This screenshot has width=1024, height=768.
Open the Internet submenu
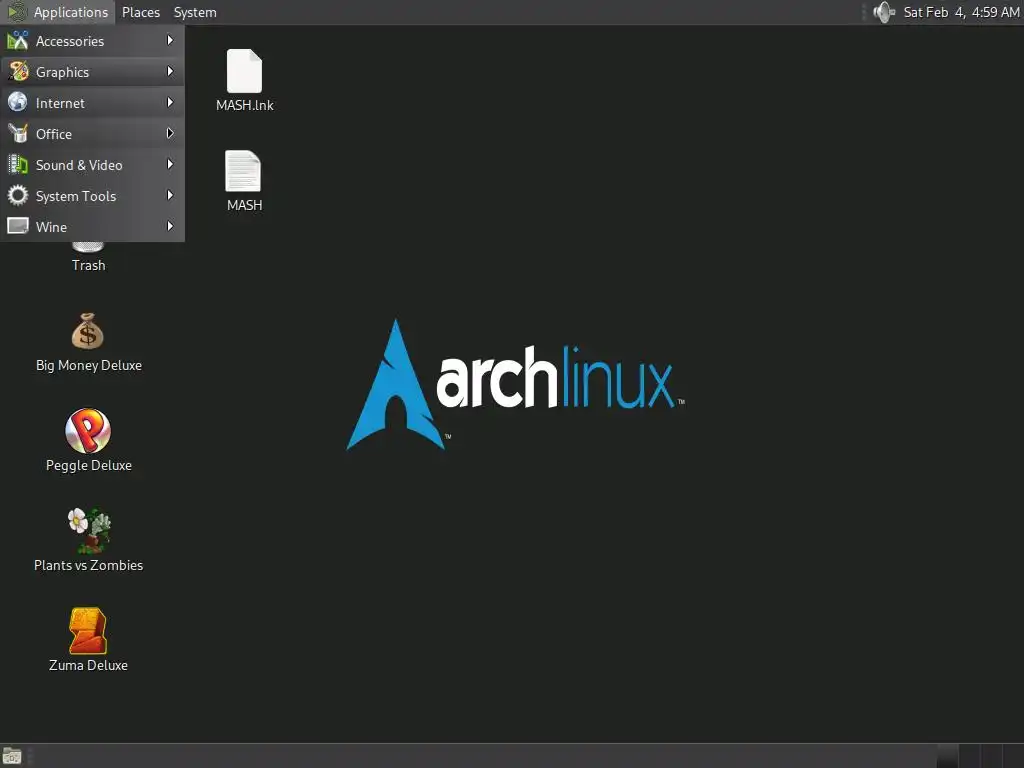pyautogui.click(x=92, y=103)
